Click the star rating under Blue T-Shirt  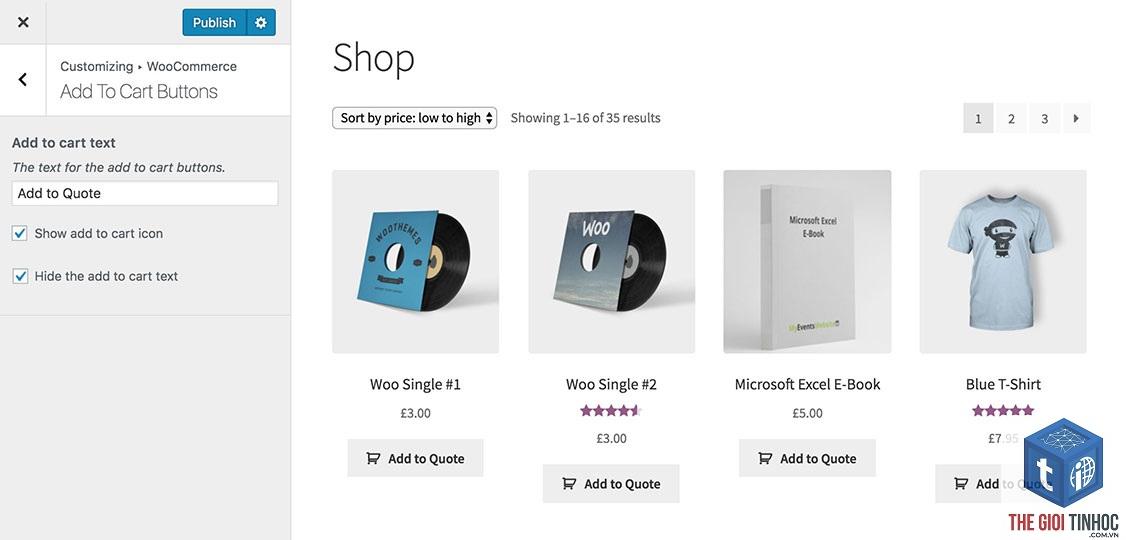pos(1003,411)
